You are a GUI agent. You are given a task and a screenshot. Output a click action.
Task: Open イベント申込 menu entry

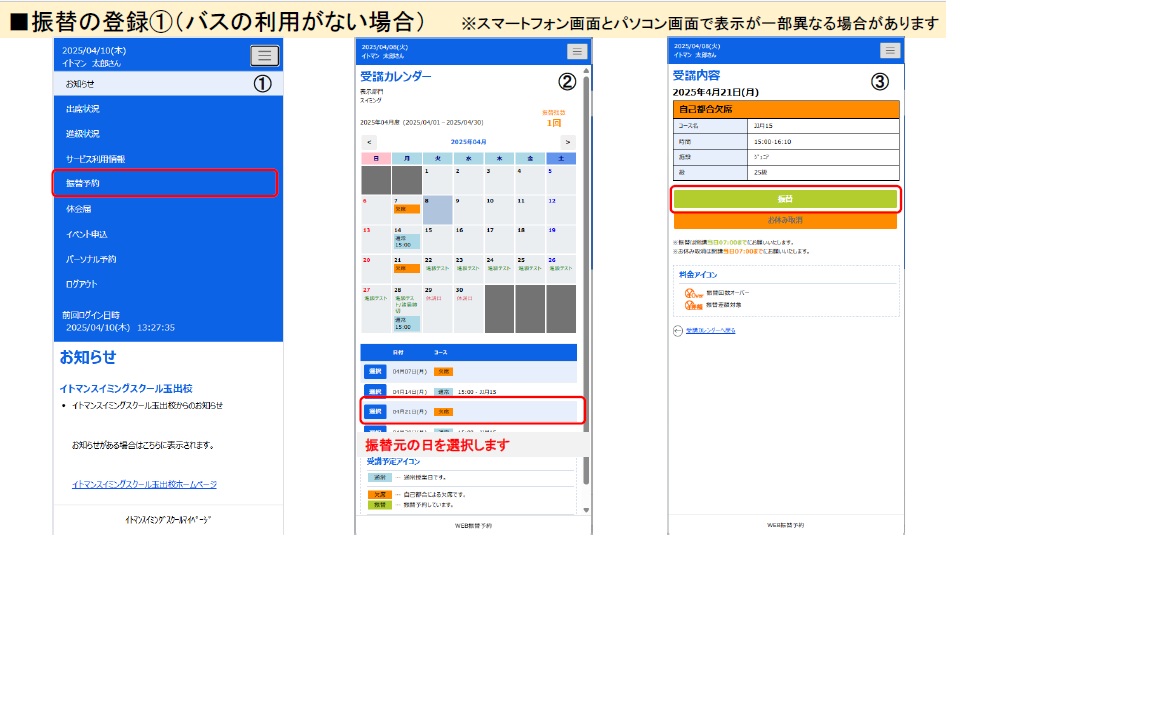[x=87, y=234]
